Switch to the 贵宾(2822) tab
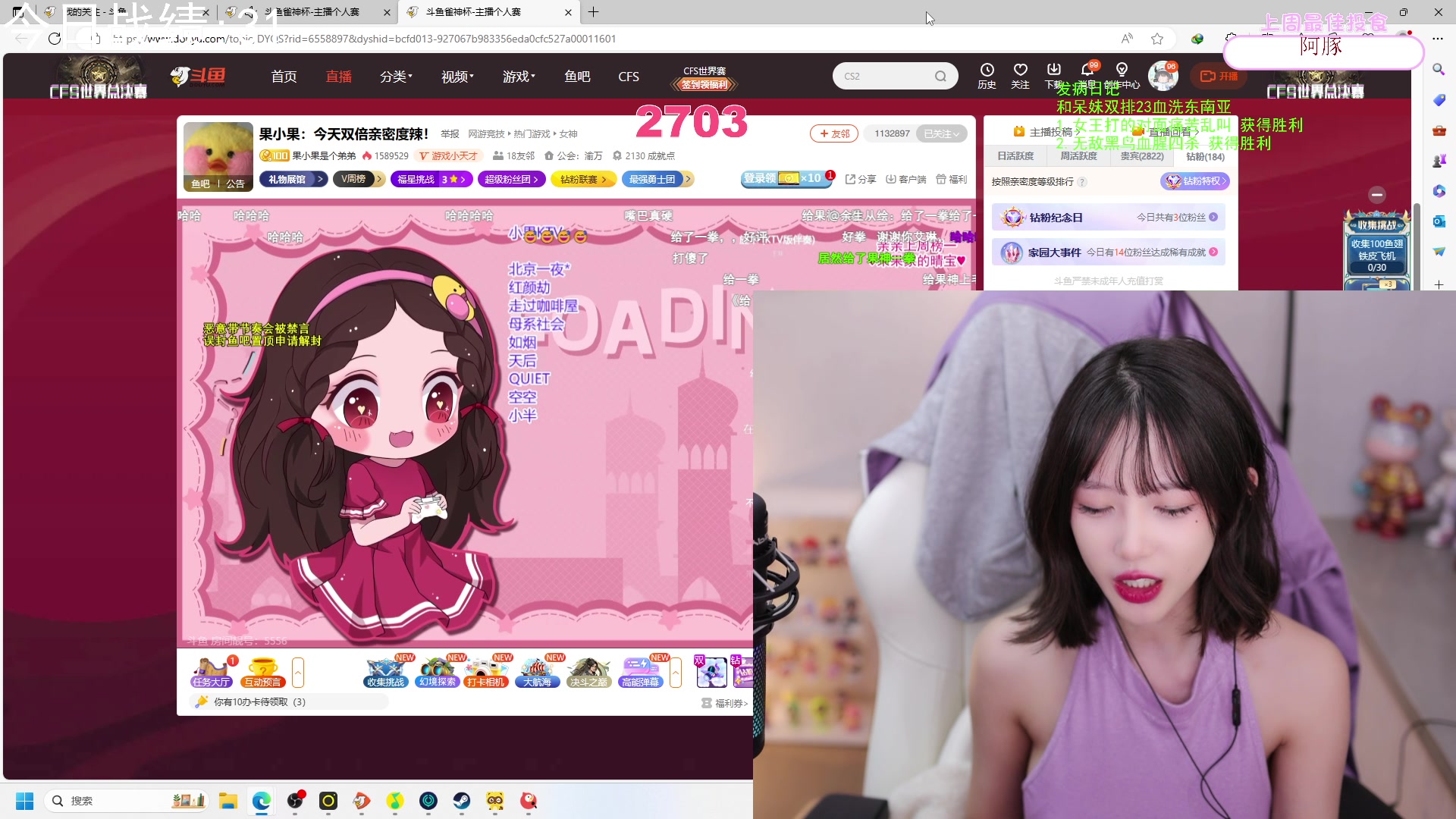Screen dimensions: 1456x819 pyautogui.click(x=1142, y=156)
